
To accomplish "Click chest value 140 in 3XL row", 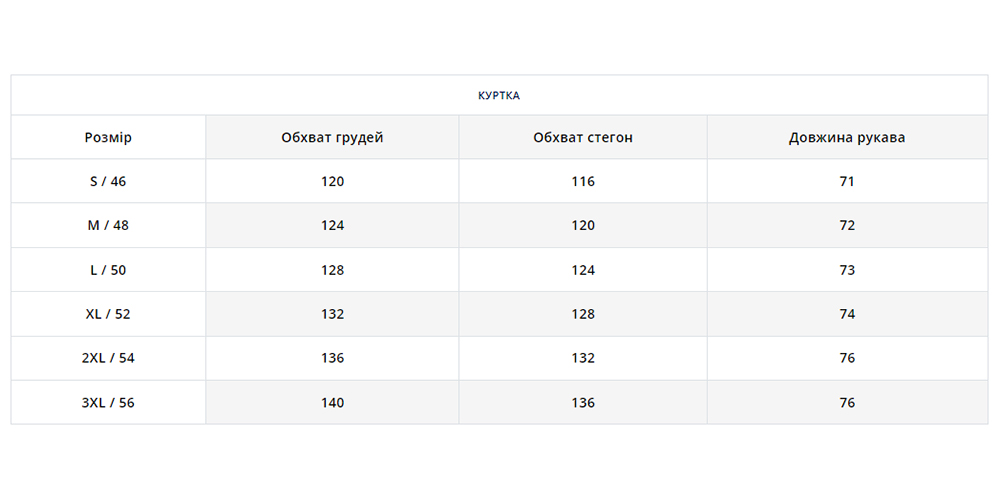I will [x=333, y=403].
